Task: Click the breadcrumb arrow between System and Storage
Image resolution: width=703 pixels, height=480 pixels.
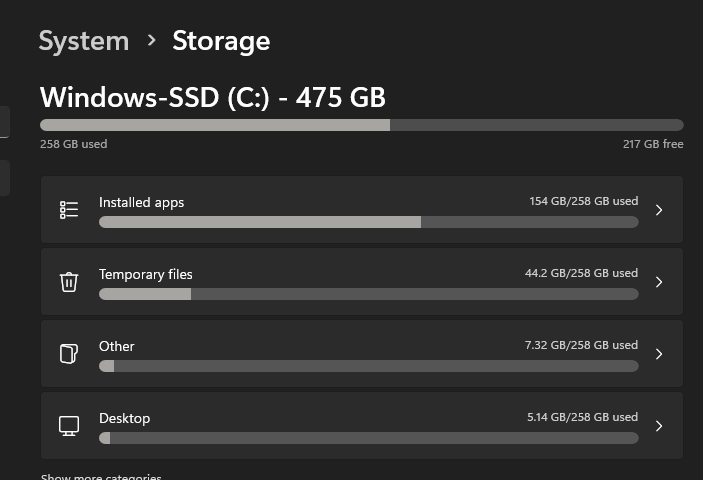Action: (151, 40)
